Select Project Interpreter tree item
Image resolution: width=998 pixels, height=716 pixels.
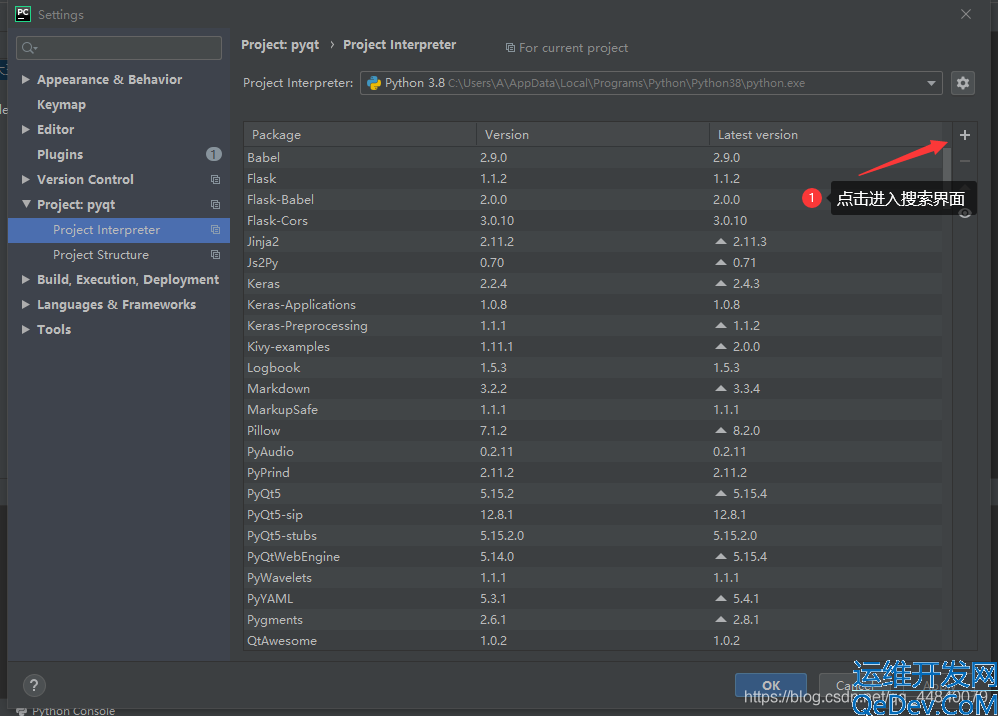tap(119, 230)
